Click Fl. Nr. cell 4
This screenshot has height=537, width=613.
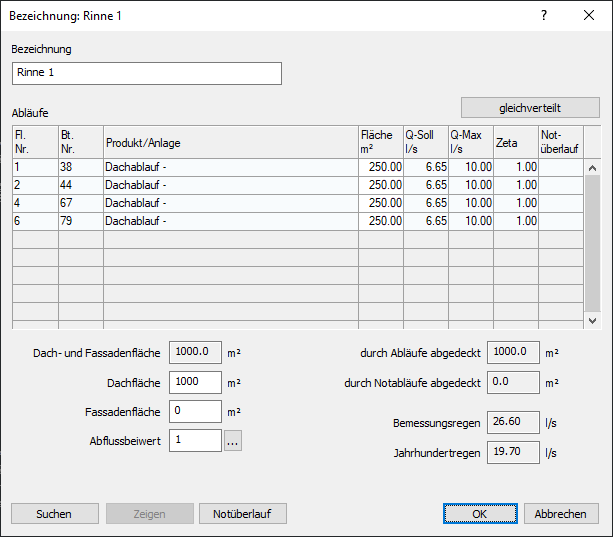pos(35,203)
